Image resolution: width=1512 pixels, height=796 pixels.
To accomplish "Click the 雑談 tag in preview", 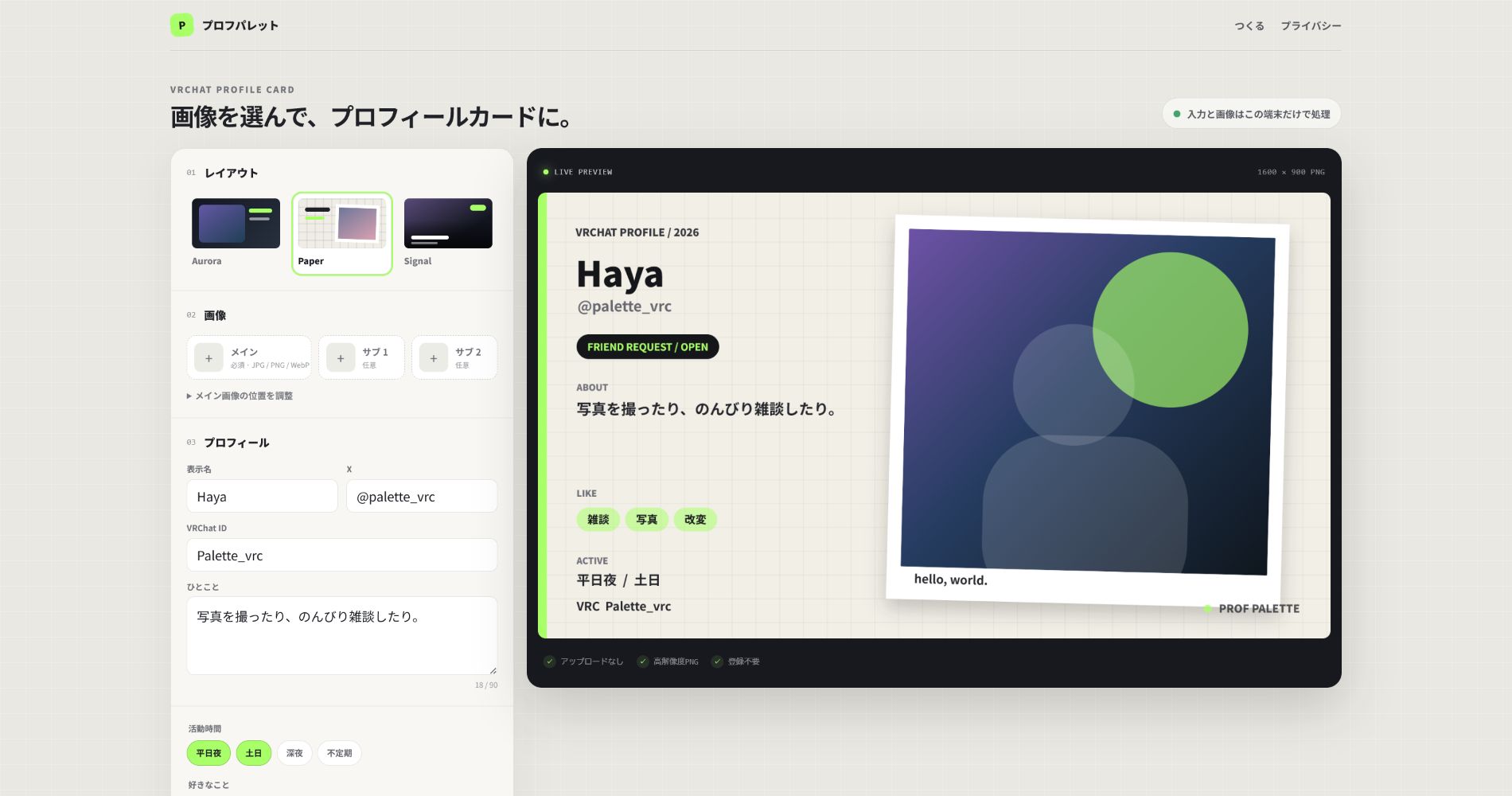I will pyautogui.click(x=598, y=520).
